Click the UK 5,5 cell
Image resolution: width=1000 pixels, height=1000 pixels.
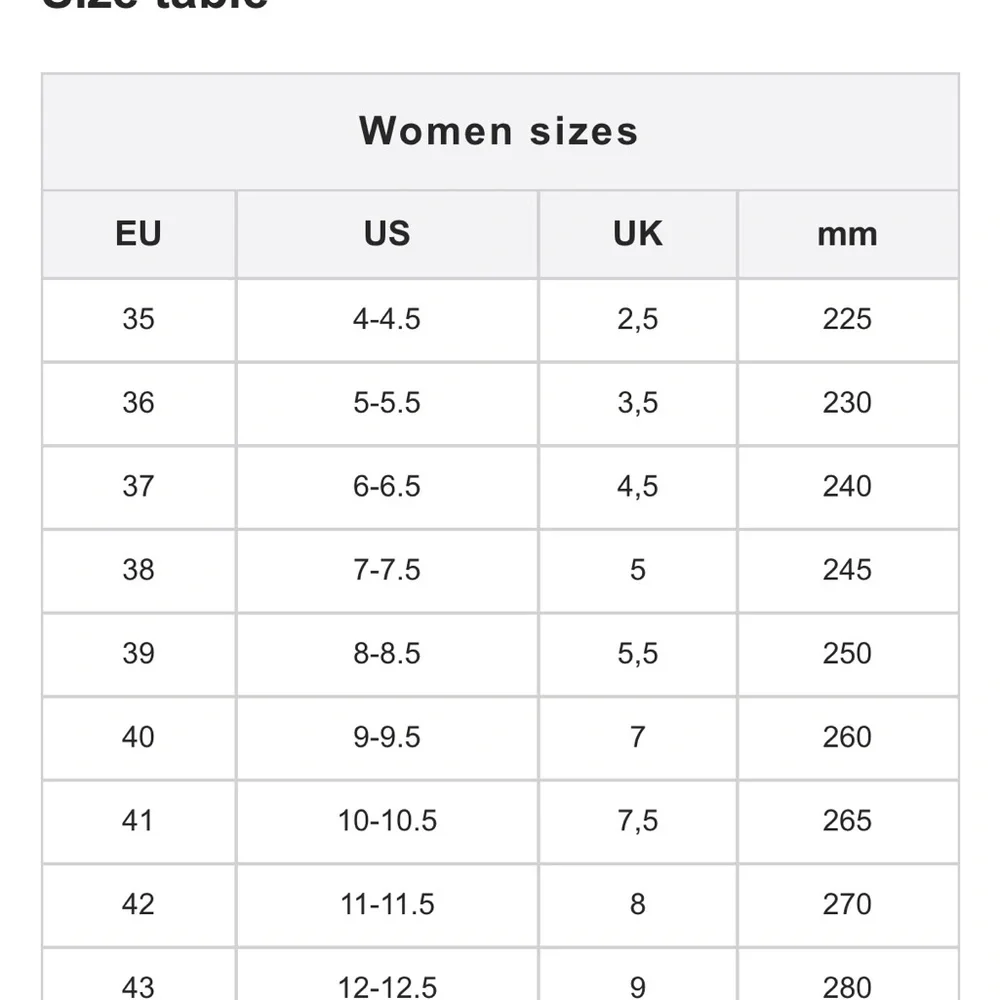[x=637, y=654]
